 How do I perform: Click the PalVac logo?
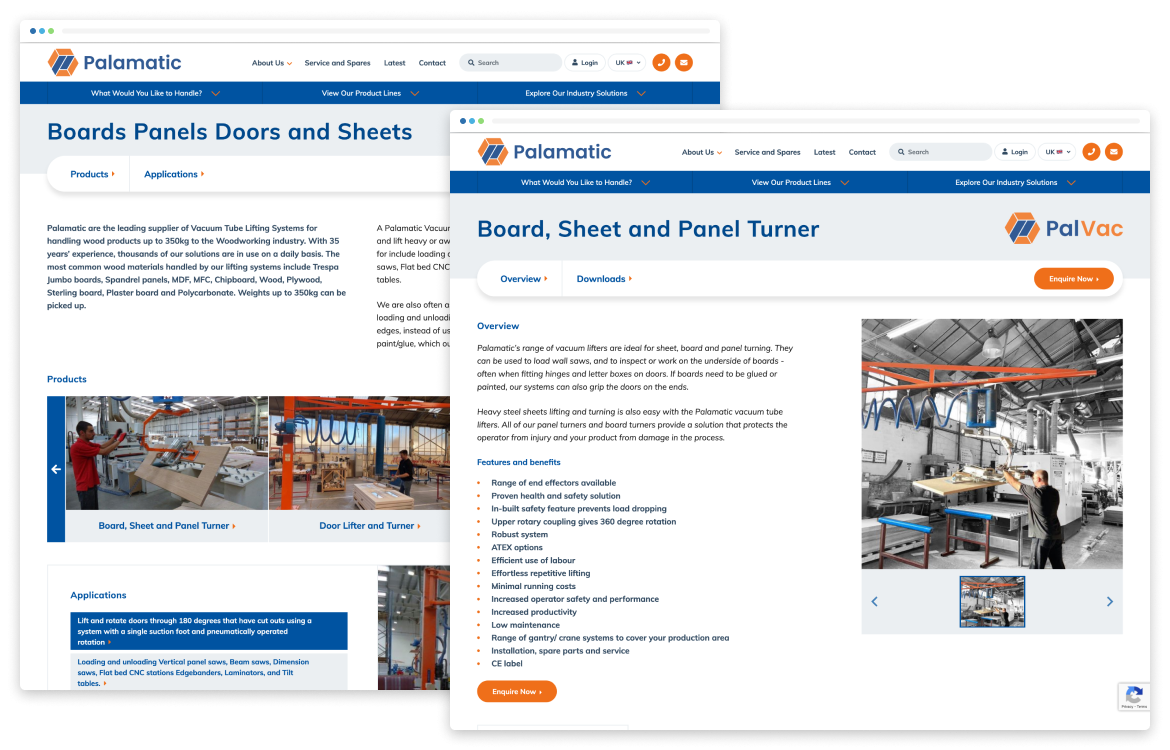click(1064, 228)
